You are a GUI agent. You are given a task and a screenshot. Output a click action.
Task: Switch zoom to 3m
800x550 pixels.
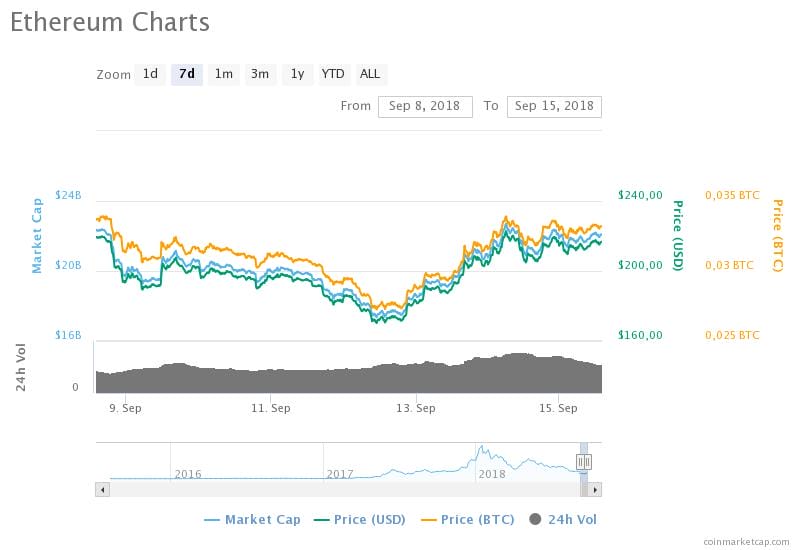[260, 74]
